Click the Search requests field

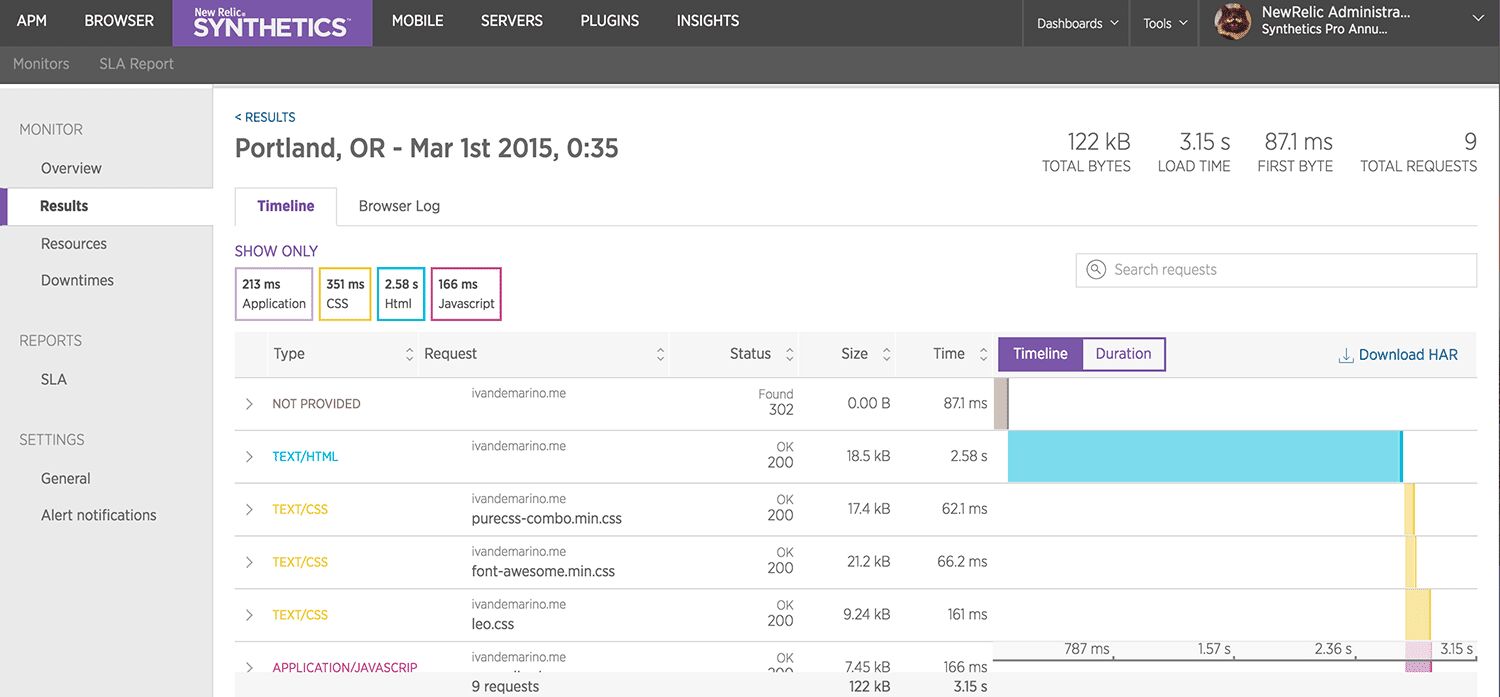coord(1276,270)
